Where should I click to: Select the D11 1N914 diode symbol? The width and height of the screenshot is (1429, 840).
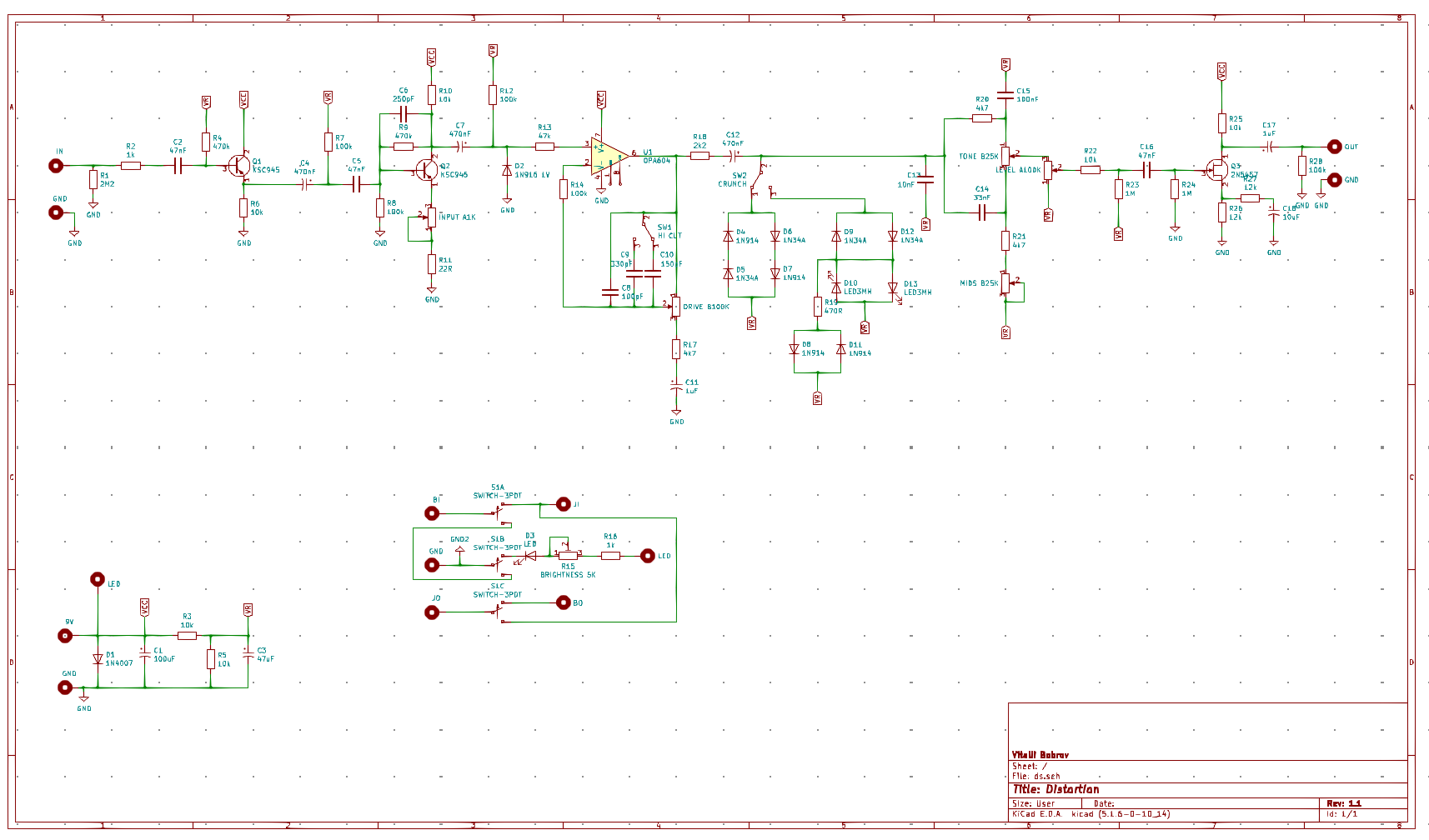pos(841,349)
